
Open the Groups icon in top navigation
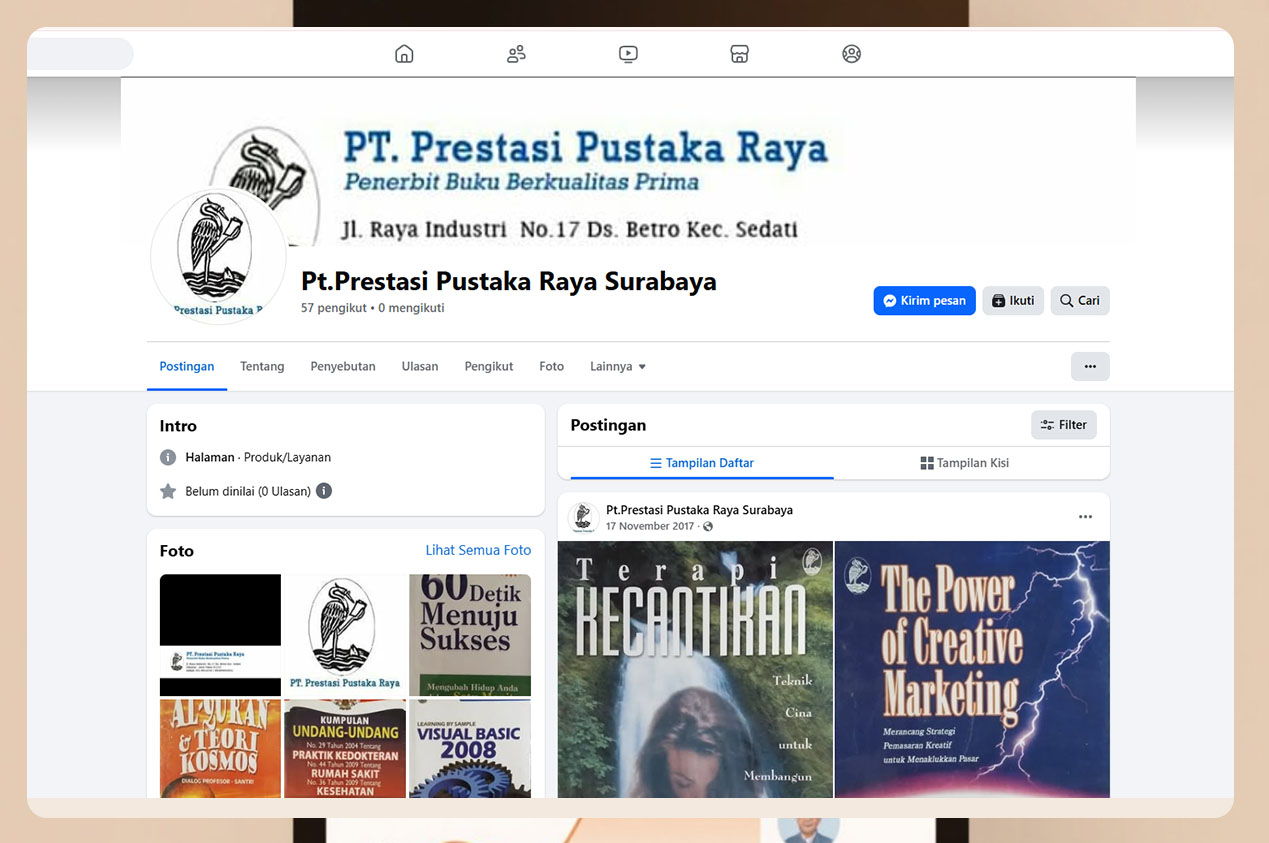pyautogui.click(x=852, y=54)
